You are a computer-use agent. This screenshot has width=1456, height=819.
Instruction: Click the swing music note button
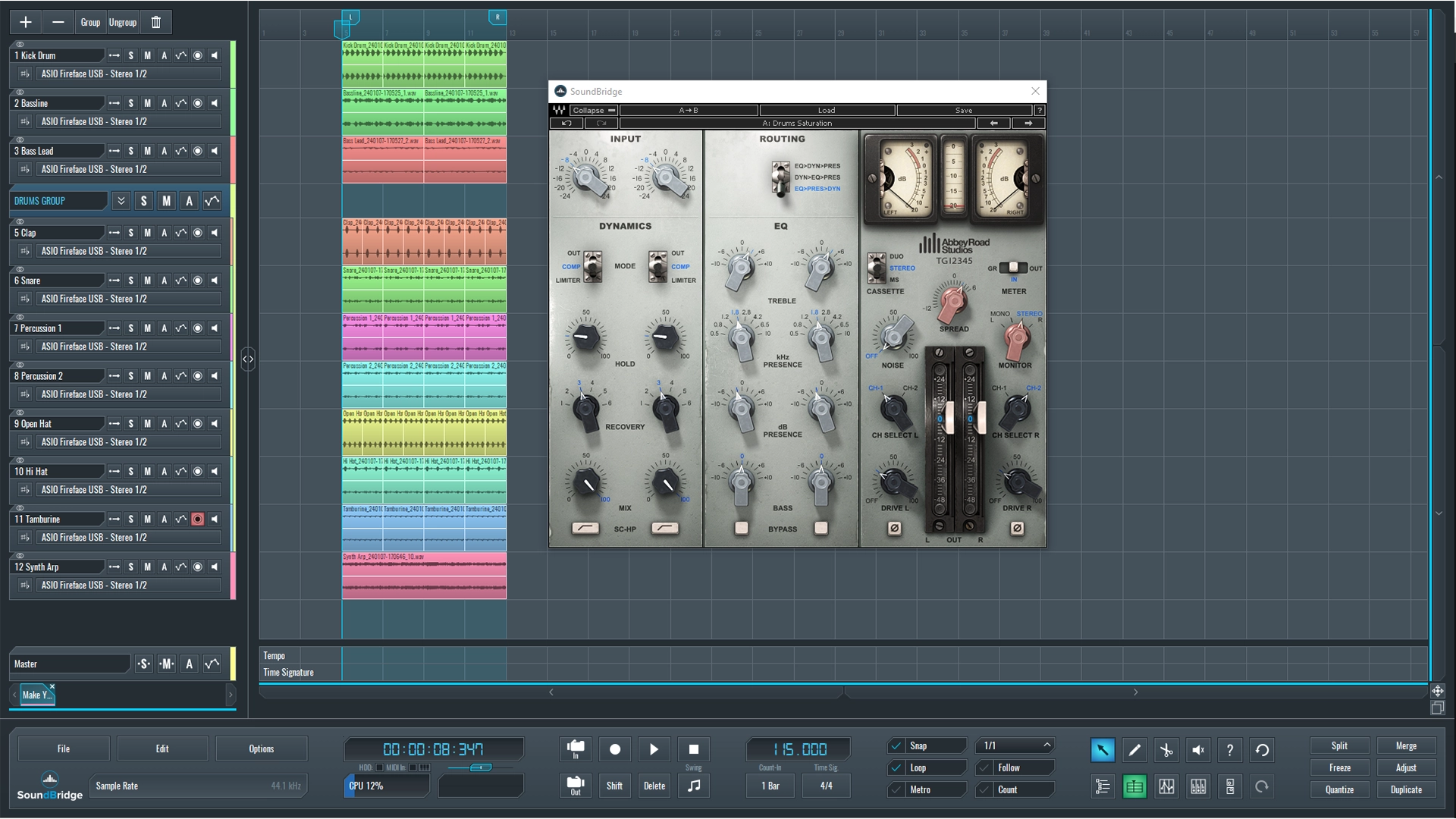click(694, 786)
